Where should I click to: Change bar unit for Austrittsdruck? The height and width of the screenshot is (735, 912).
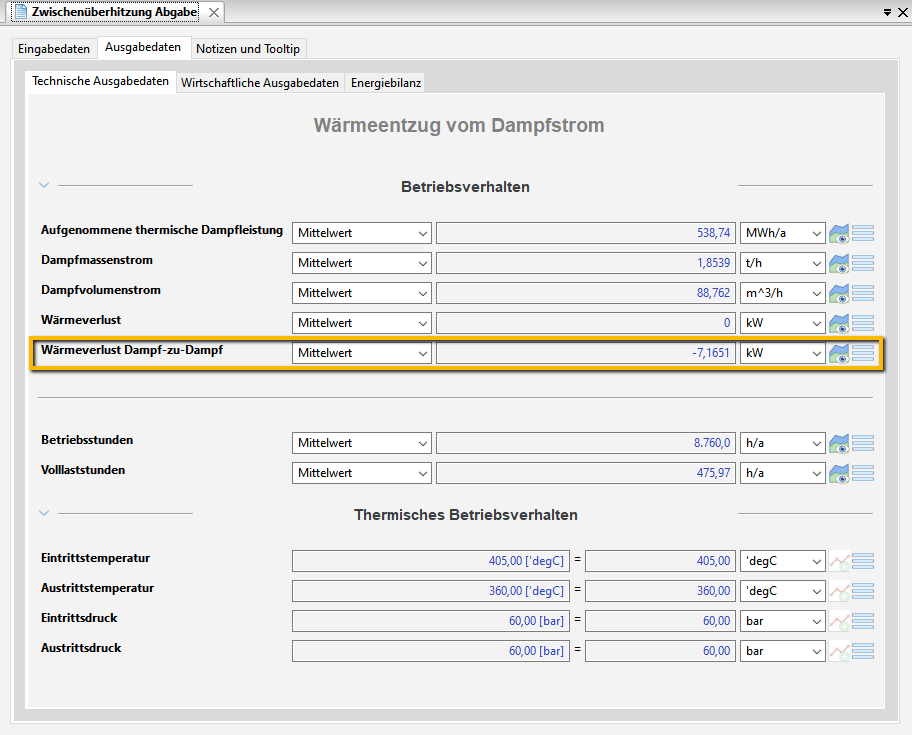(783, 651)
